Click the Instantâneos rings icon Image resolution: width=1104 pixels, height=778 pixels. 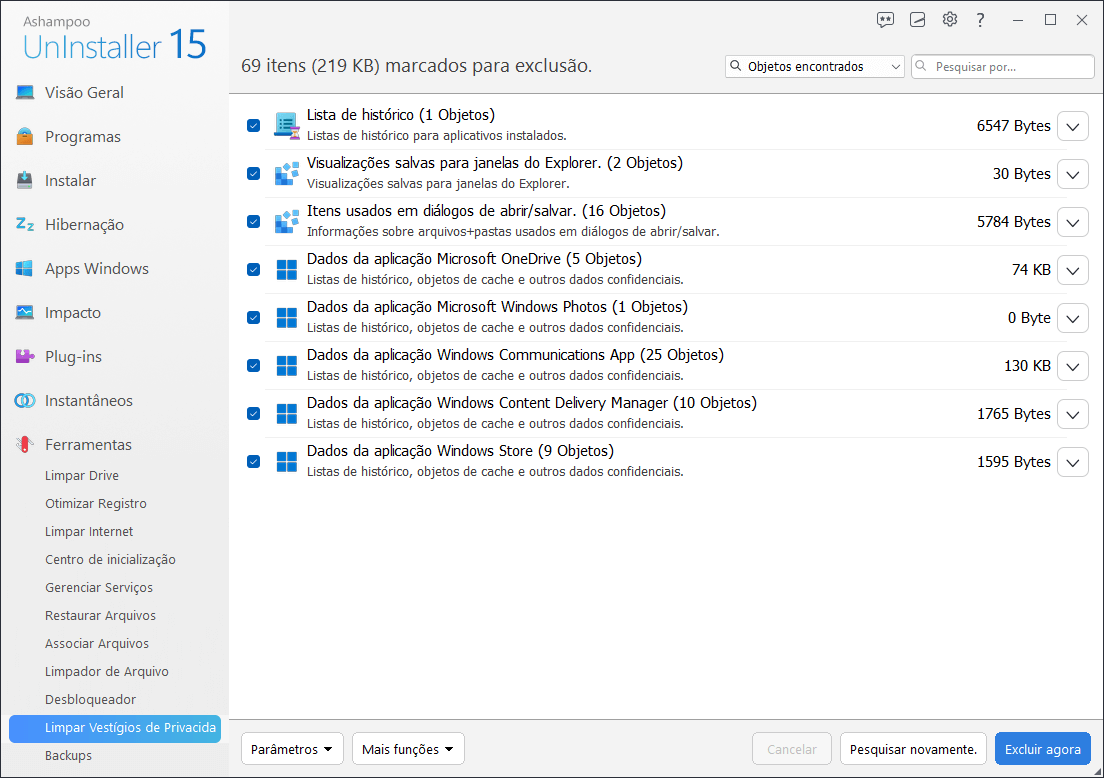tap(25, 400)
